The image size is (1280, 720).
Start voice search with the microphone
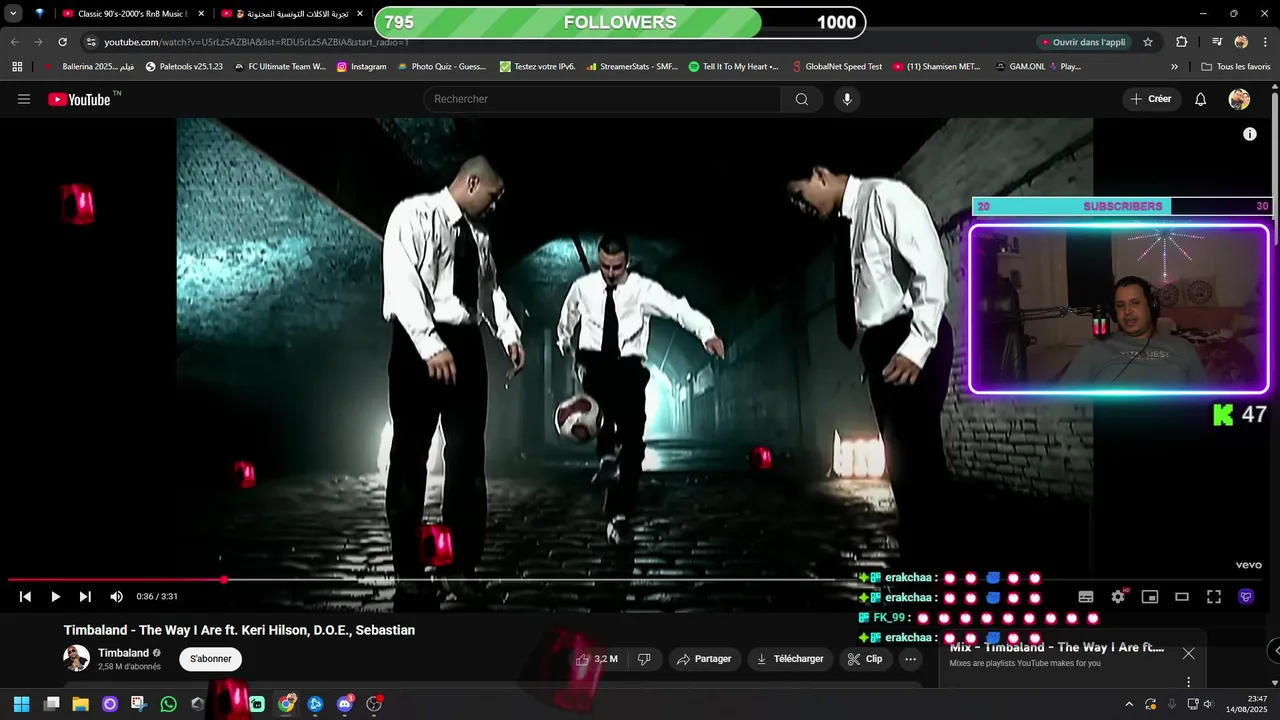point(847,99)
